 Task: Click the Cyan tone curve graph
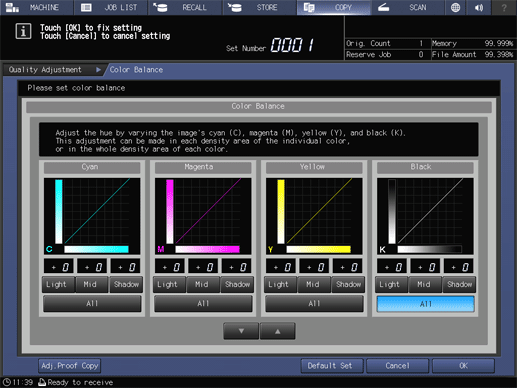92,216
